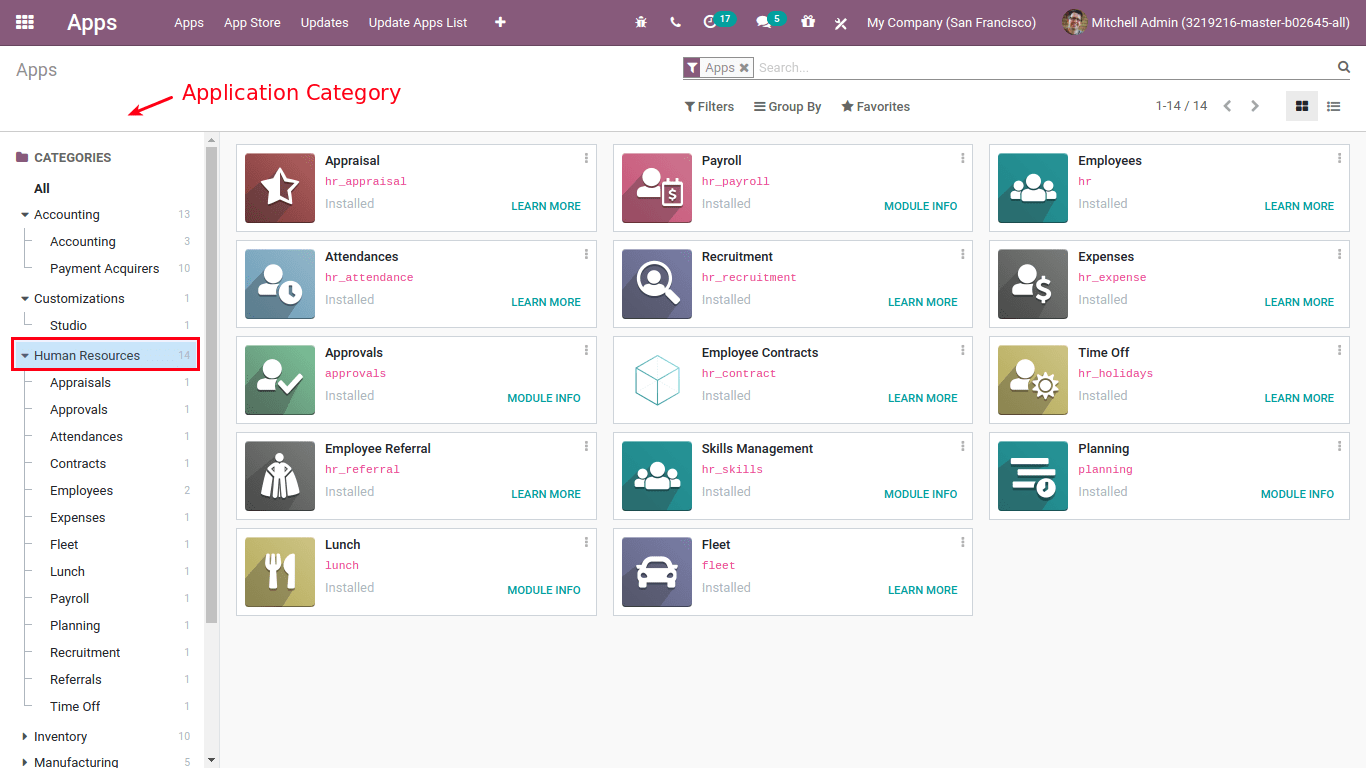This screenshot has width=1366, height=768.
Task: Click the search input field
Action: [1040, 68]
